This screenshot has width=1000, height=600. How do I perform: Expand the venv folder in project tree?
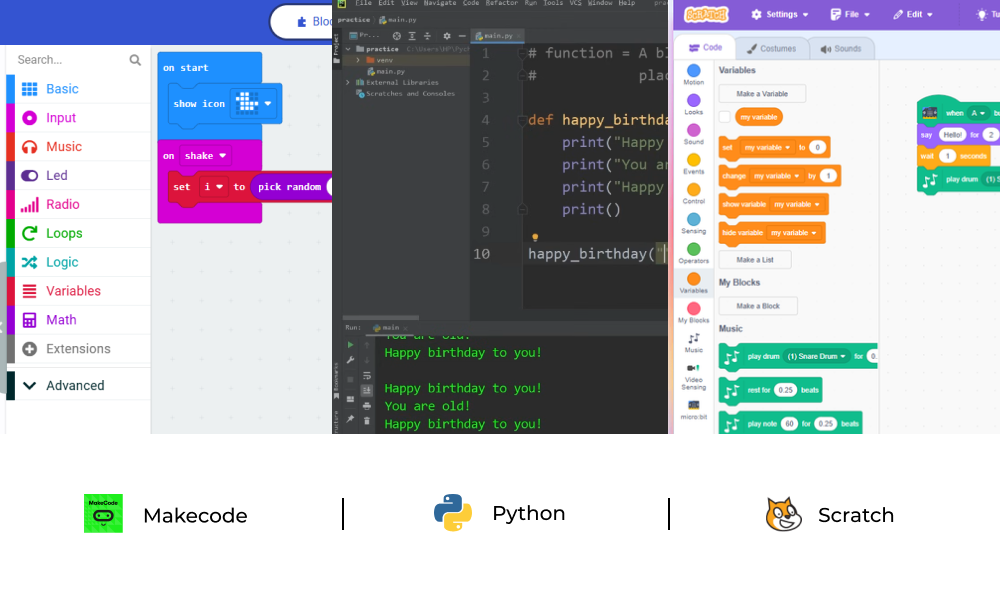pyautogui.click(x=358, y=60)
